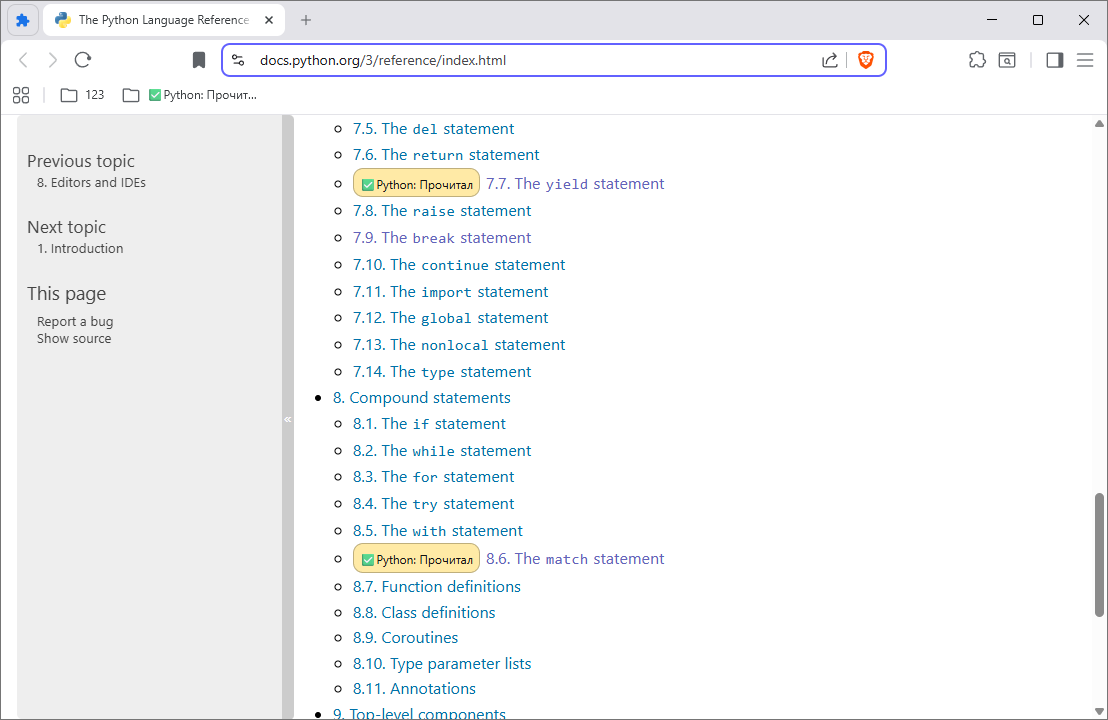Image resolution: width=1108 pixels, height=720 pixels.
Task: Click the vertical page scrollbar thumb
Action: (x=1099, y=554)
